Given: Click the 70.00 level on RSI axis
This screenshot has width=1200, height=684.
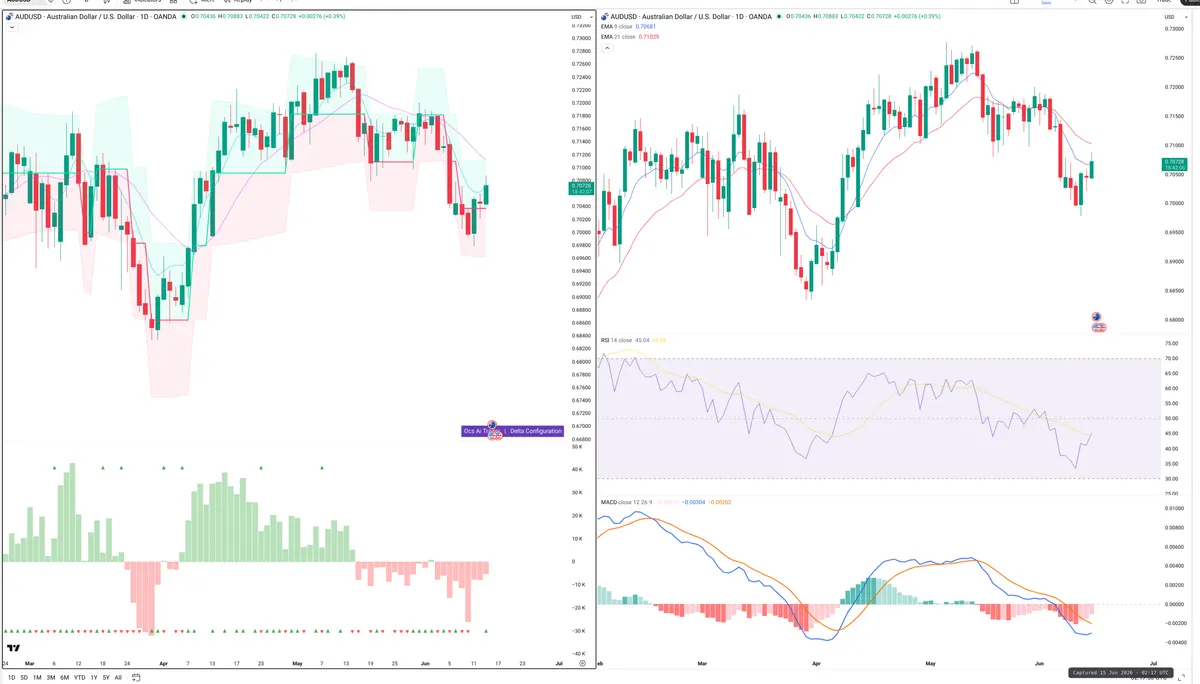Looking at the screenshot, I should [1172, 358].
